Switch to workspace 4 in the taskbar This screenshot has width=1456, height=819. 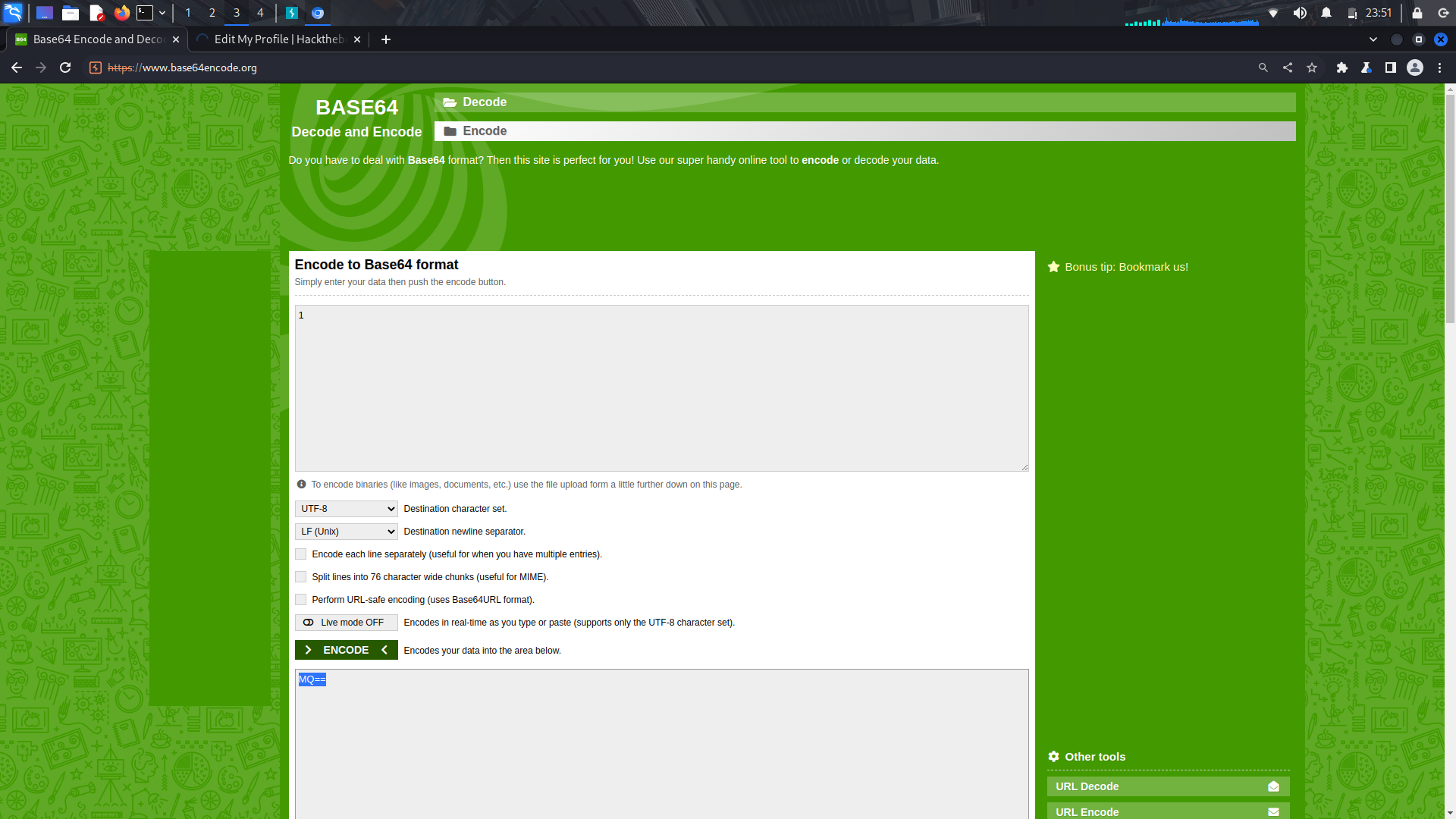coord(260,13)
